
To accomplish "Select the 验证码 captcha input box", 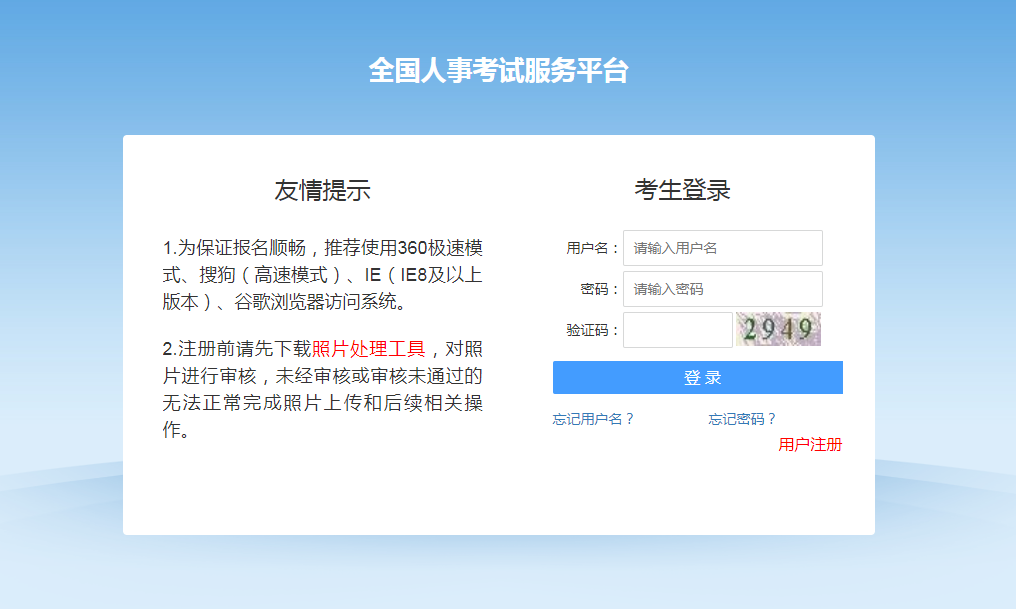I will [x=677, y=330].
